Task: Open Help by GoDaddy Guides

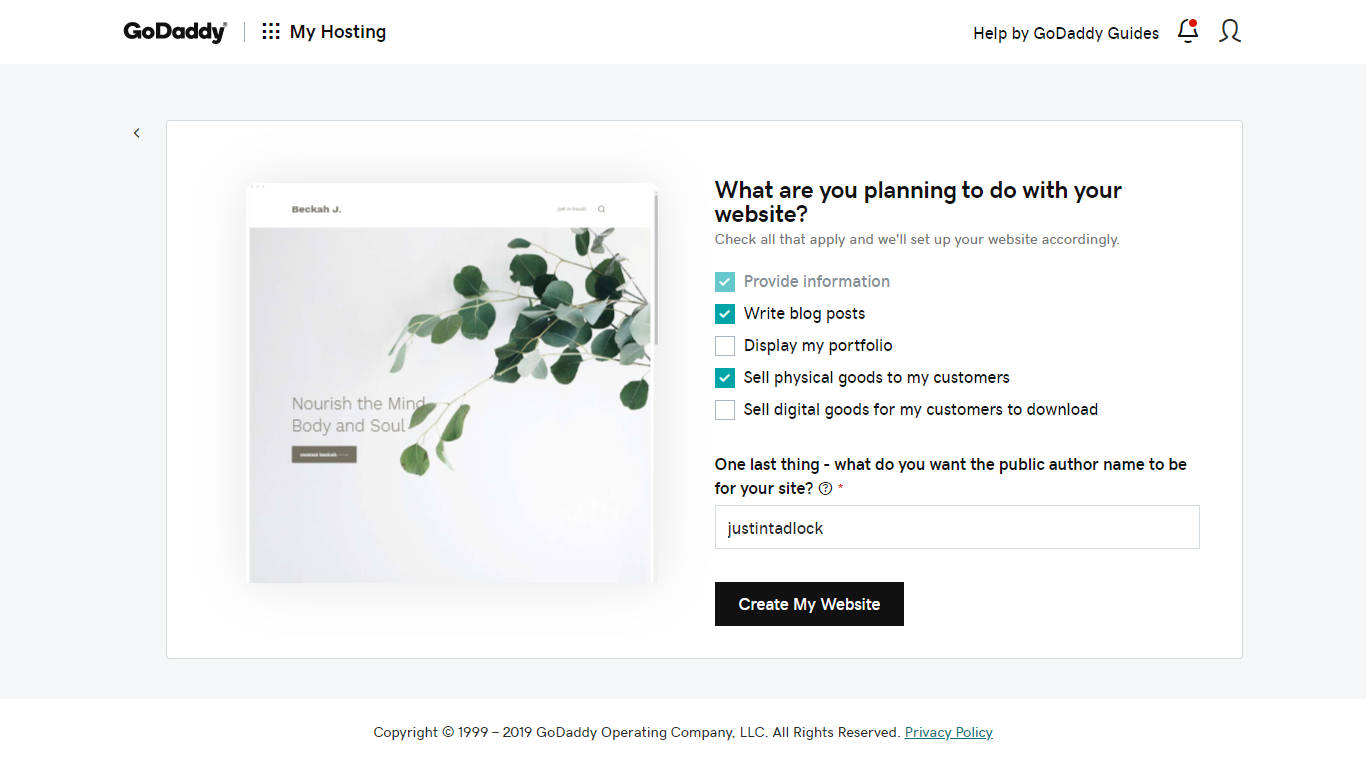Action: (x=1065, y=33)
